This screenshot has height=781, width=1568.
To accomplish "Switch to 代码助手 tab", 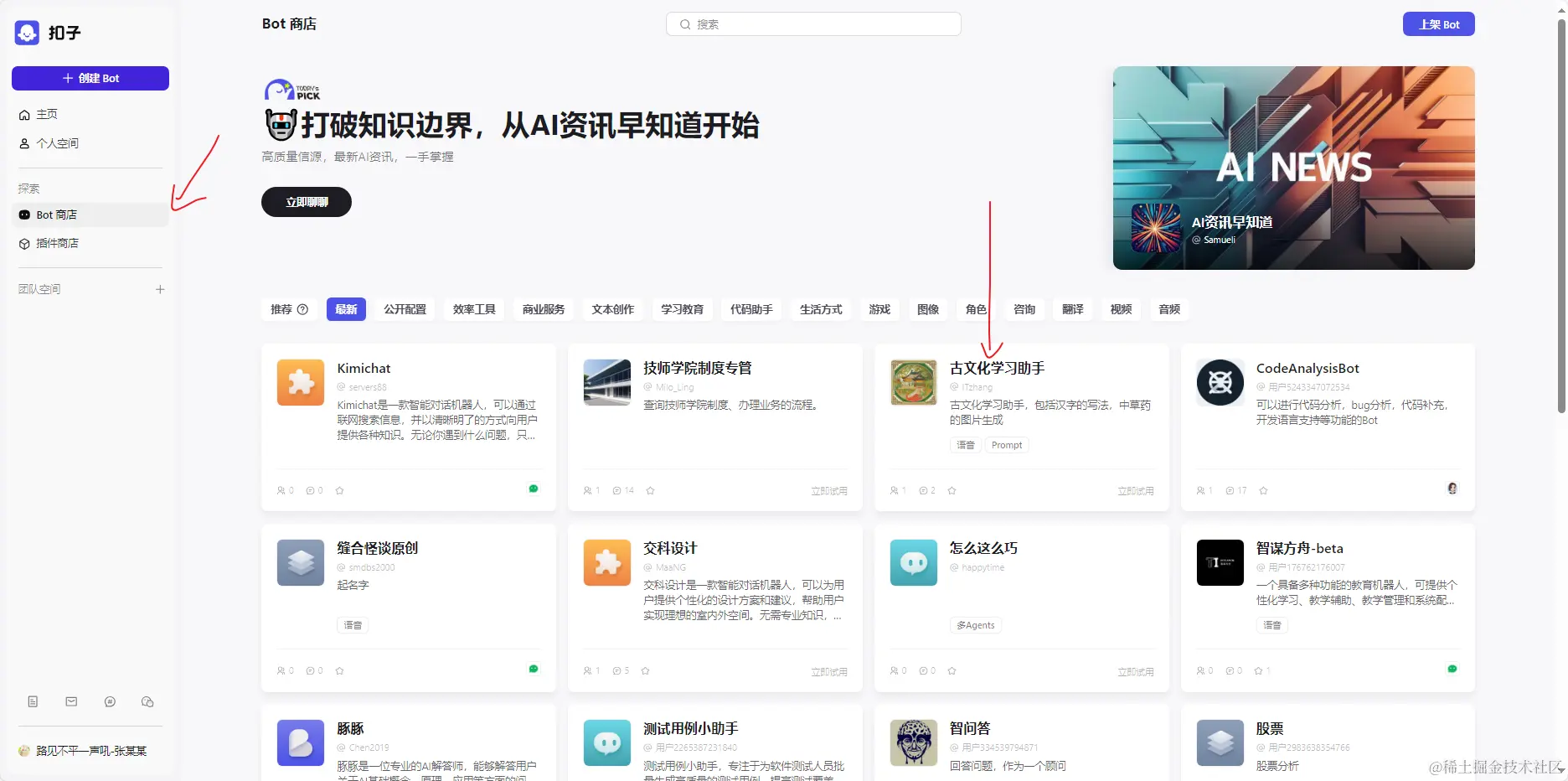I will pyautogui.click(x=752, y=309).
